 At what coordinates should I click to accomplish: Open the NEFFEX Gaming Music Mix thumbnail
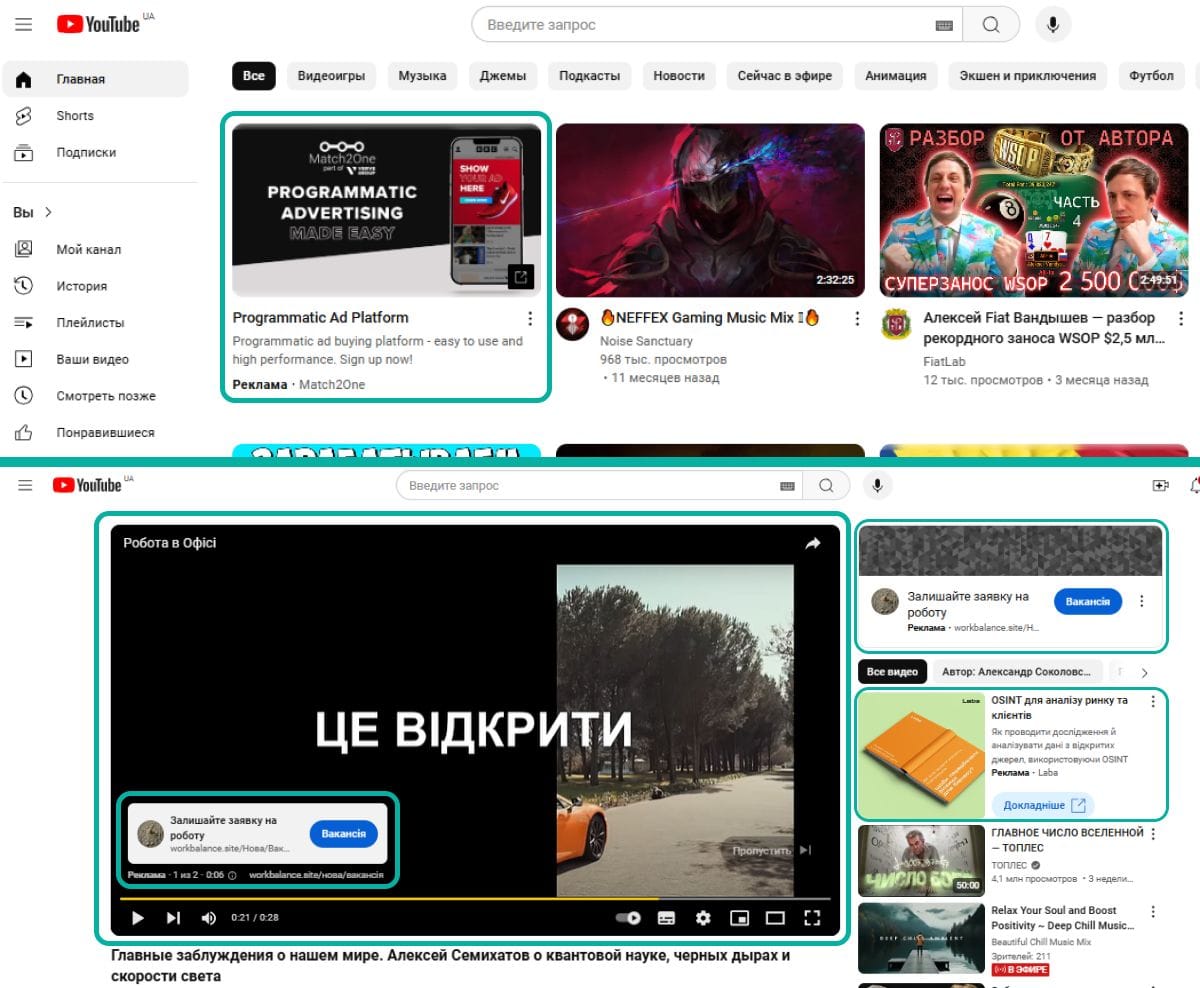tap(710, 210)
